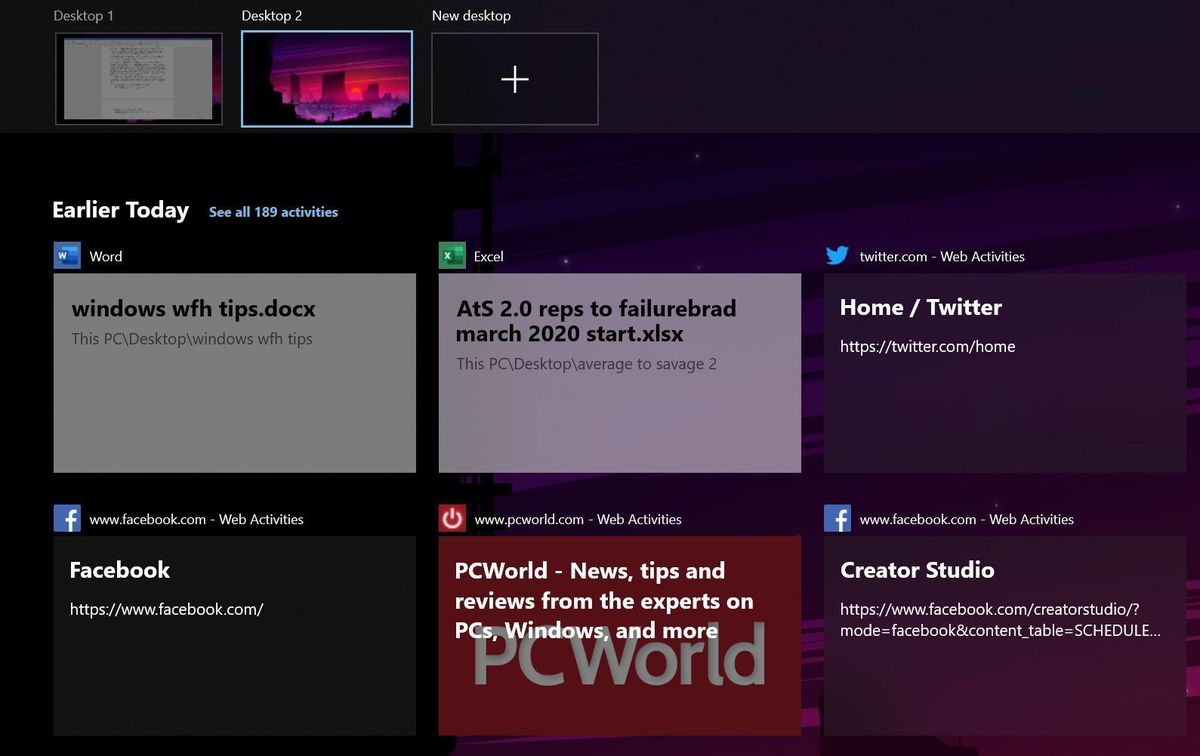Click the creatorstudio URL text

pos(1001,620)
